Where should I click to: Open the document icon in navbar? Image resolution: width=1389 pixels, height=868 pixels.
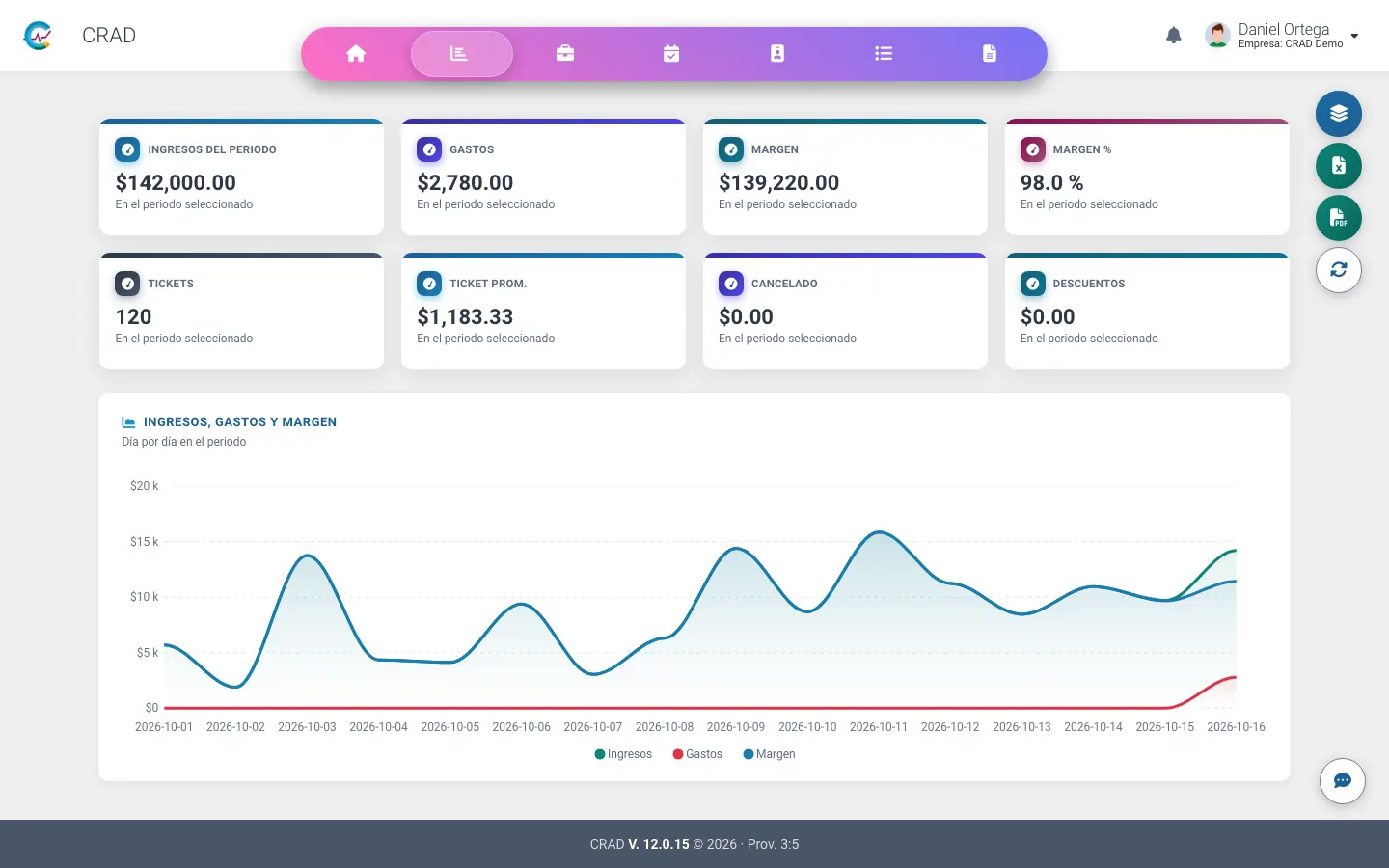990,54
